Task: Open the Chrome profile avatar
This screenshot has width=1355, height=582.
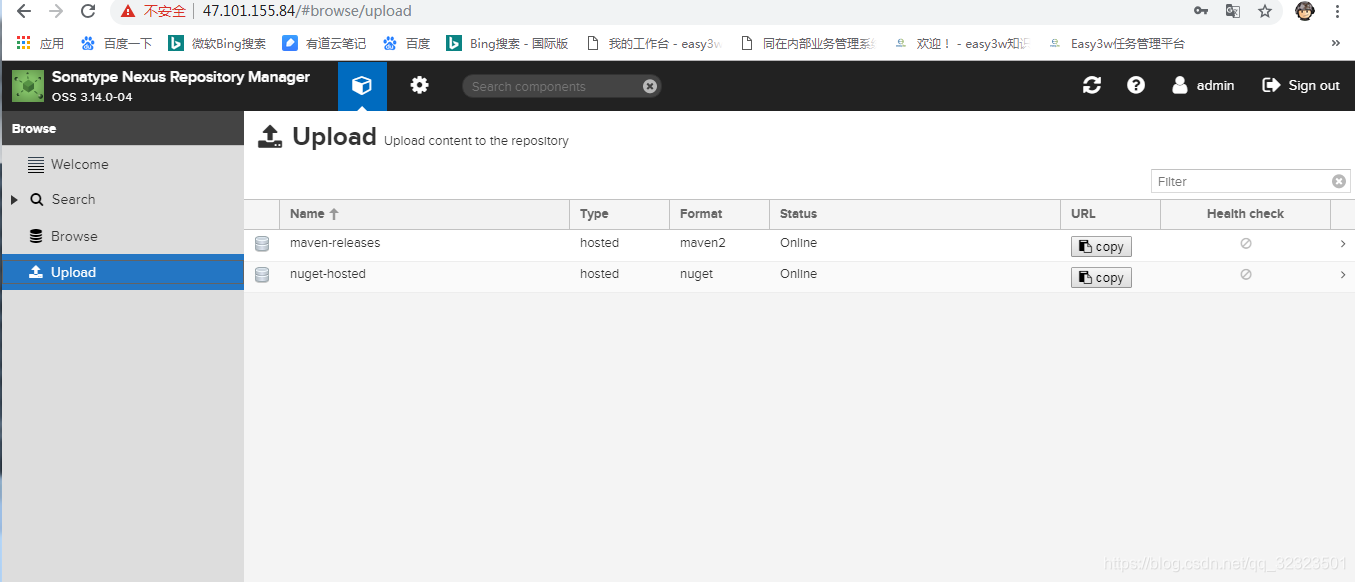Action: click(1305, 11)
